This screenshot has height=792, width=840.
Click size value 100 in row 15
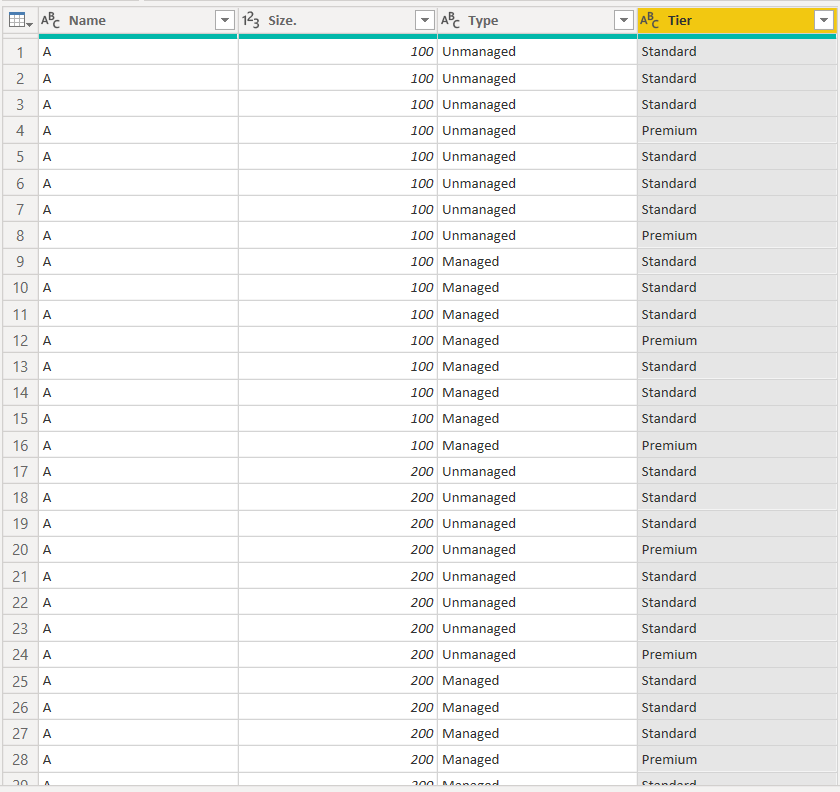[422, 419]
